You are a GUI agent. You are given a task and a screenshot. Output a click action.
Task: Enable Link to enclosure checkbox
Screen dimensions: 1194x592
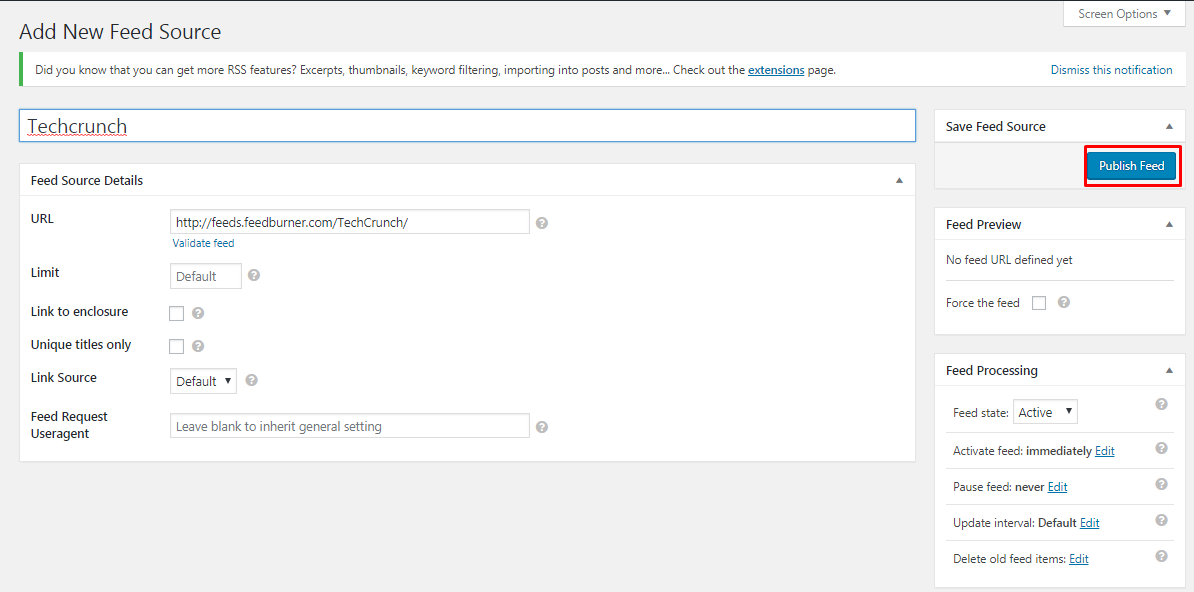pos(177,313)
